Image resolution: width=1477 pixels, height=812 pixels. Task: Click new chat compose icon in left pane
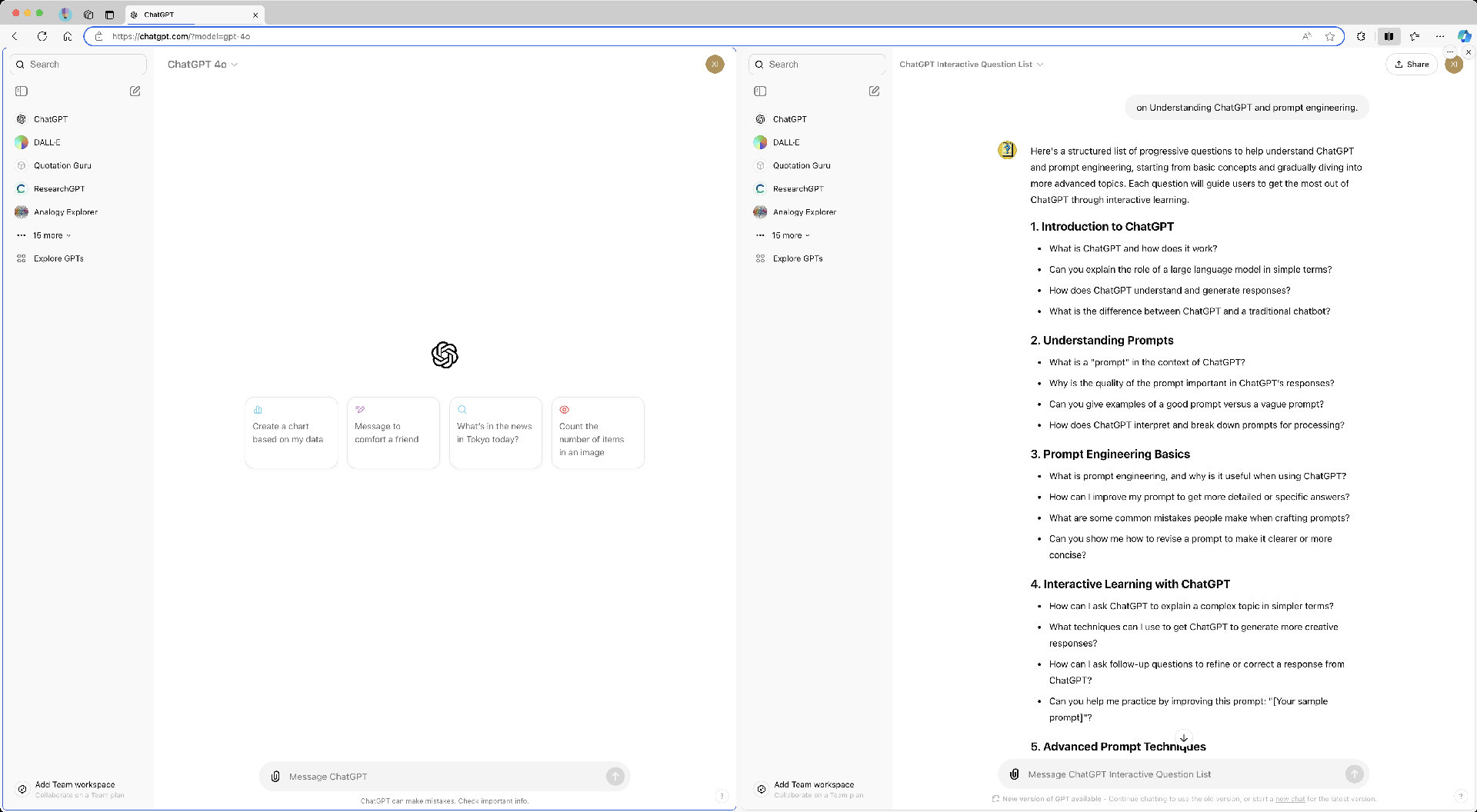pos(135,91)
